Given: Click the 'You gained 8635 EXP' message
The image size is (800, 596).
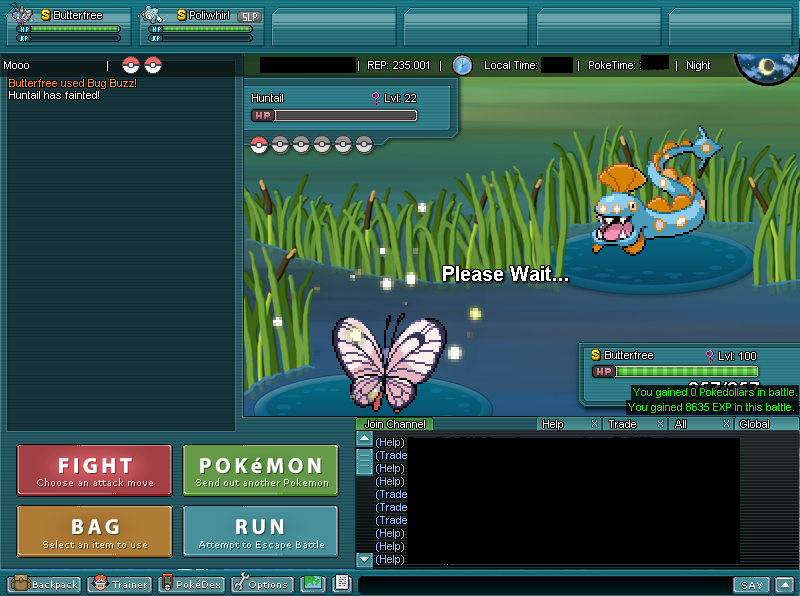Looking at the screenshot, I should point(711,407).
